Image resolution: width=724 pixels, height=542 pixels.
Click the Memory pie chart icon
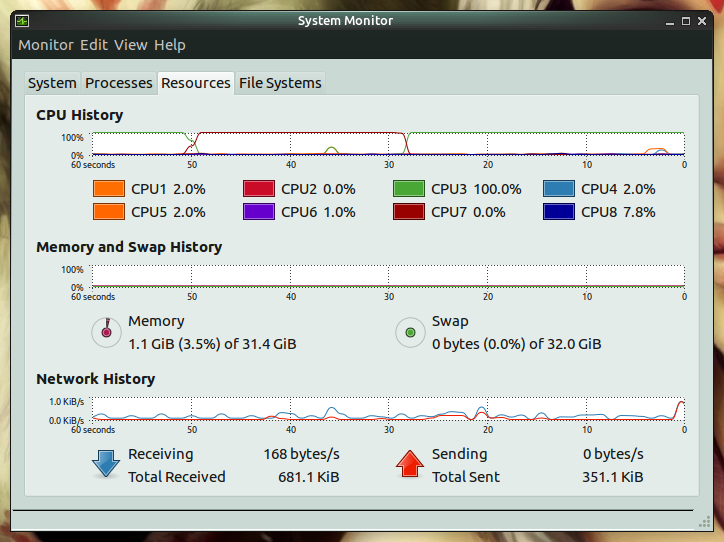[106, 332]
